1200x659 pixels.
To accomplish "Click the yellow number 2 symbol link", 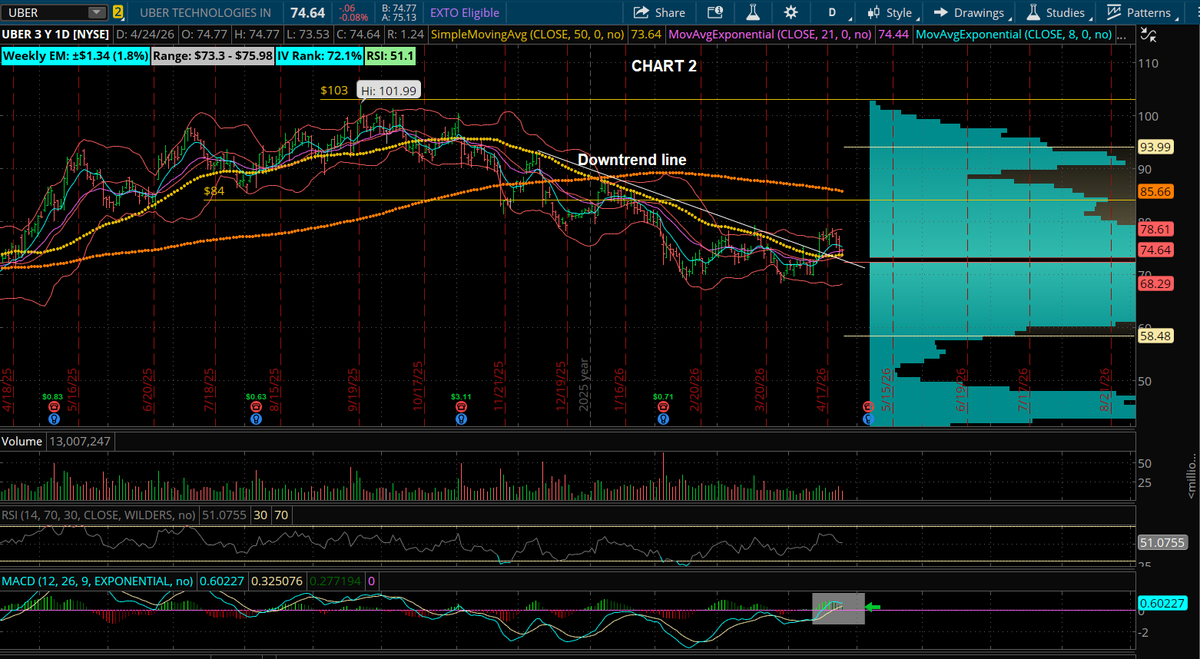I will [x=118, y=12].
